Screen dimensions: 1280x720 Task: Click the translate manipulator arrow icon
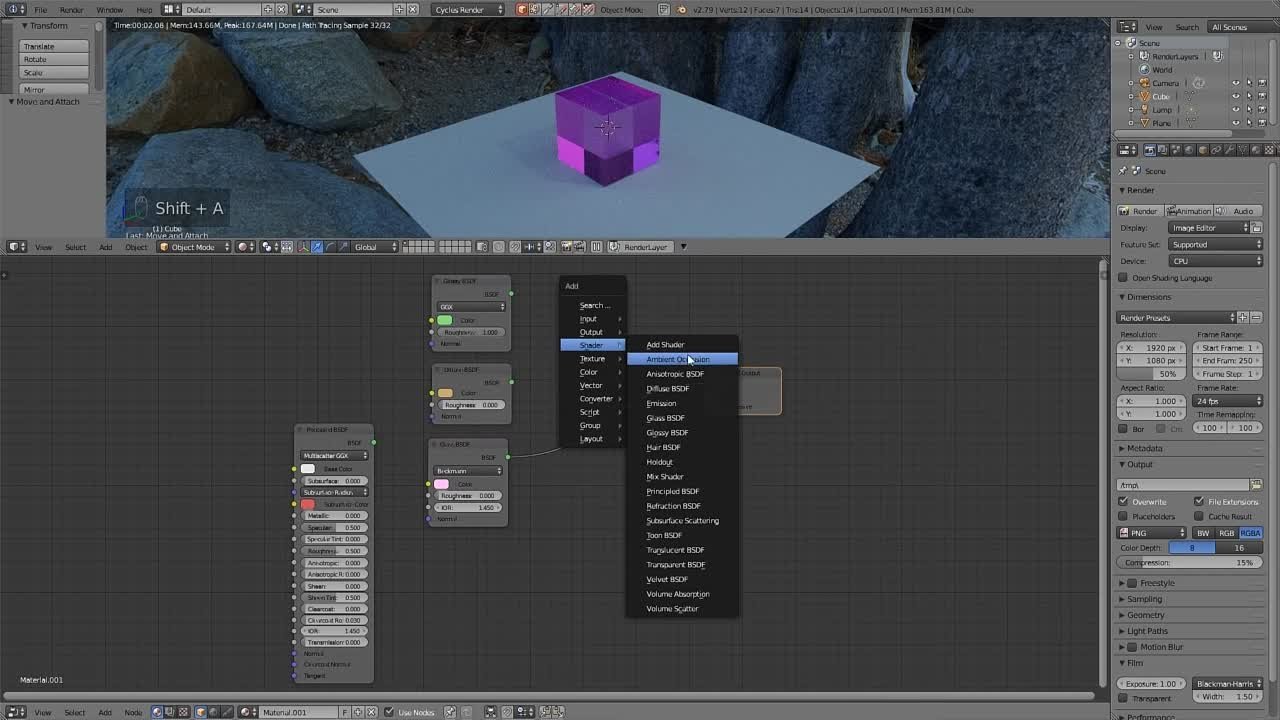(x=317, y=247)
